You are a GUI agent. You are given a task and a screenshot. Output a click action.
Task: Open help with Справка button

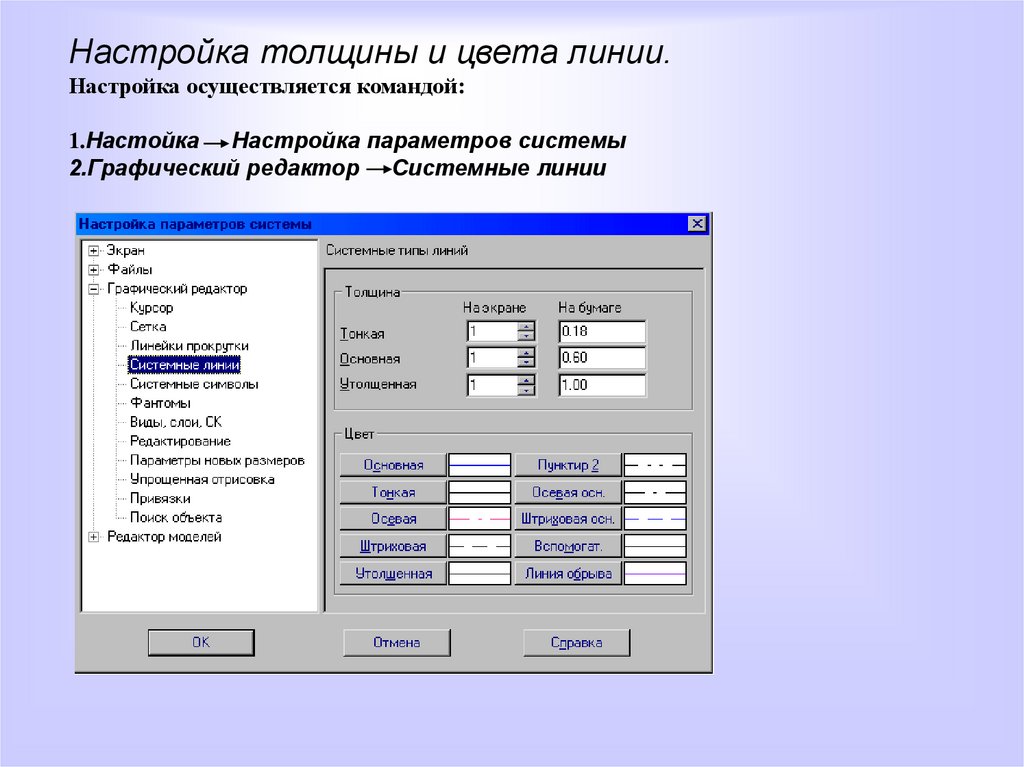(577, 643)
